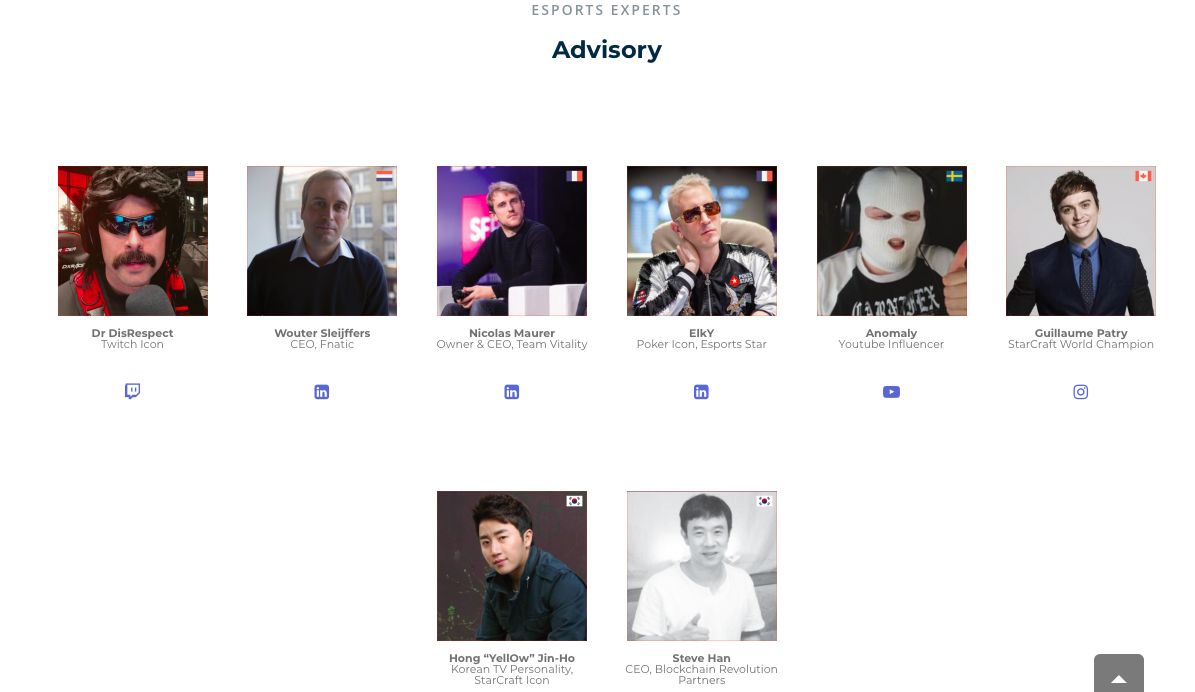Open ElkY's LinkedIn icon
The height and width of the screenshot is (692, 1195).
pyautogui.click(x=701, y=392)
